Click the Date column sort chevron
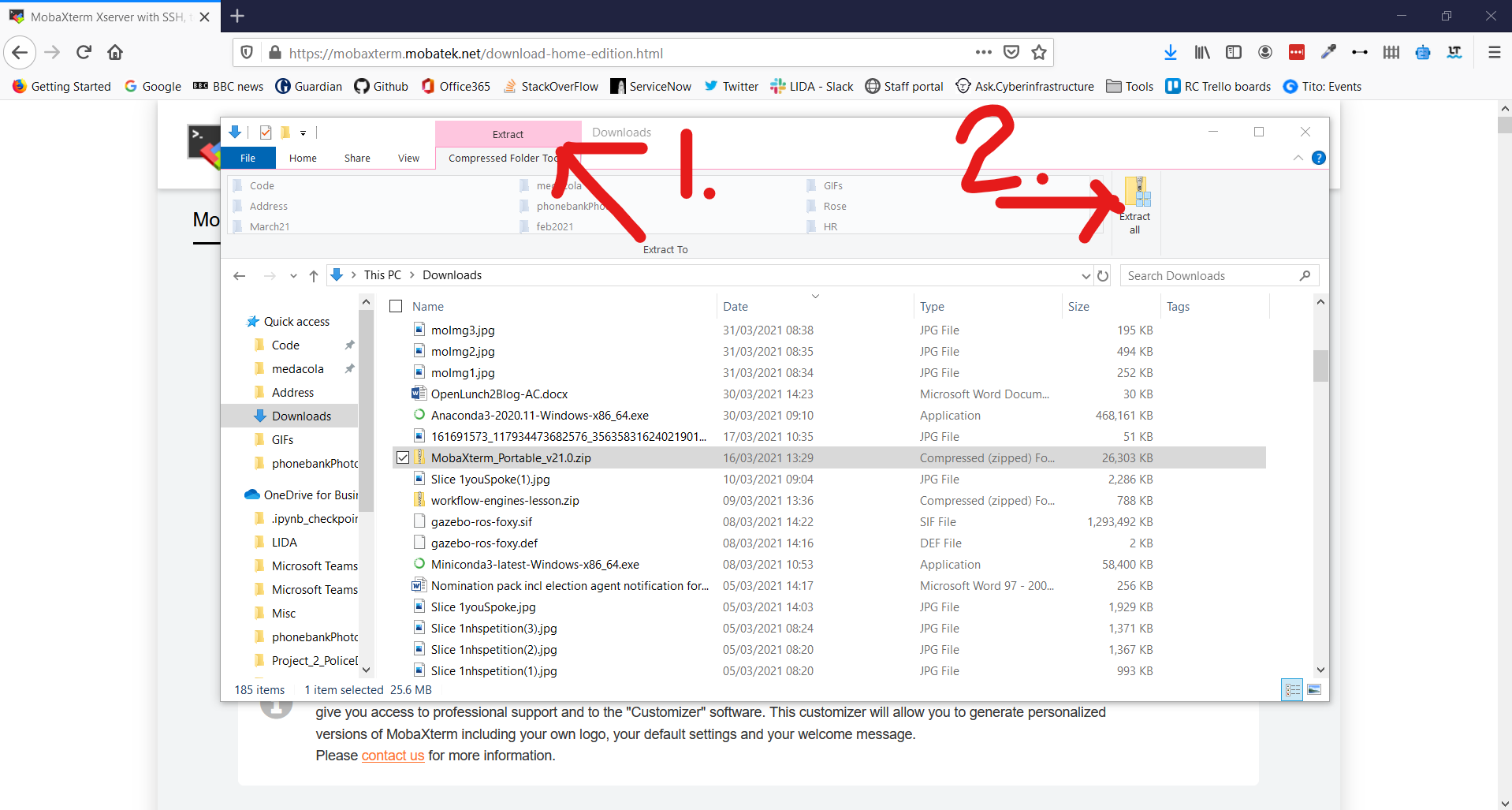This screenshot has height=810, width=1512. click(815, 297)
